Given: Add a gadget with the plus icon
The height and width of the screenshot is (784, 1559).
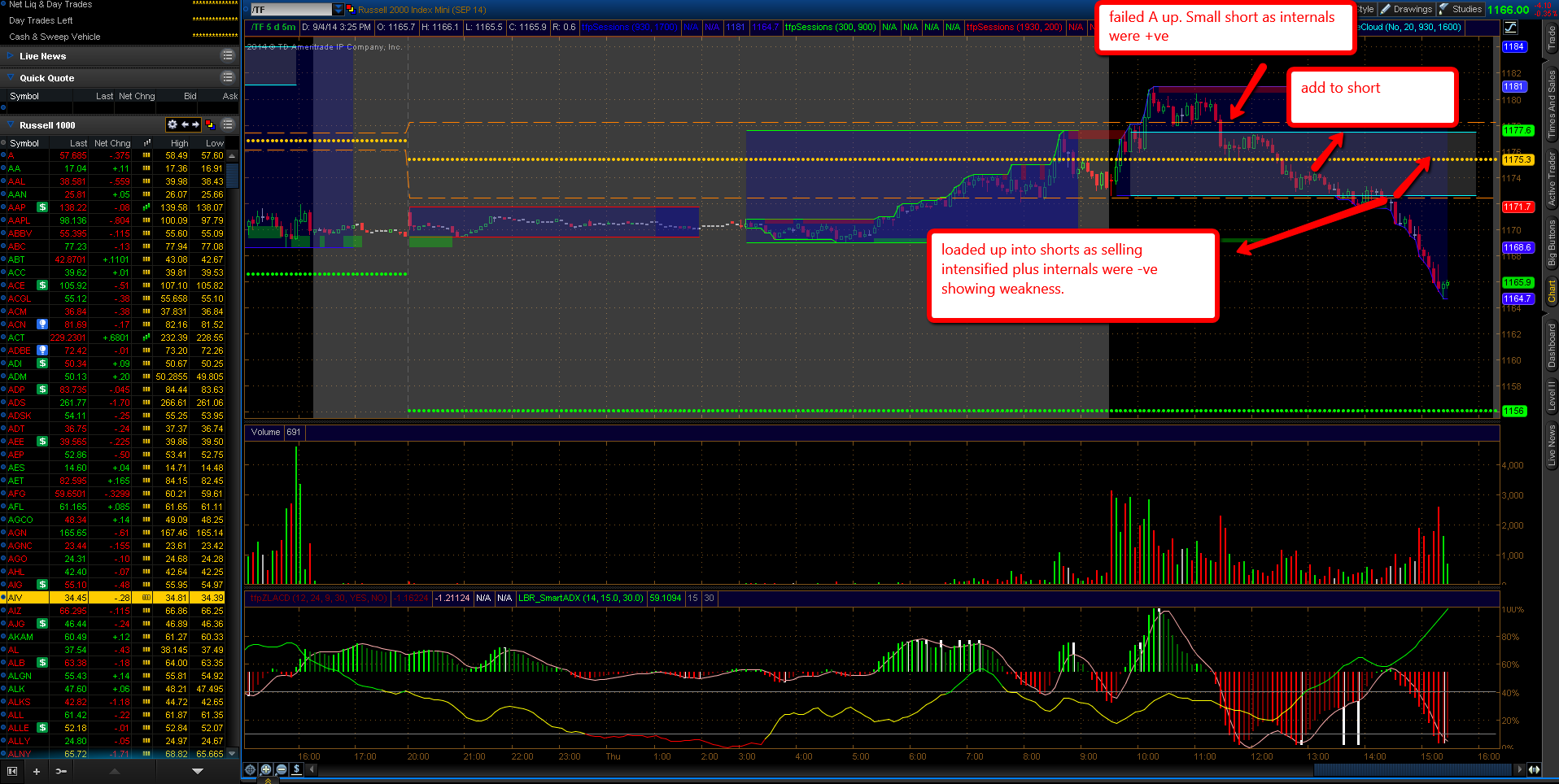Looking at the screenshot, I should [36, 771].
